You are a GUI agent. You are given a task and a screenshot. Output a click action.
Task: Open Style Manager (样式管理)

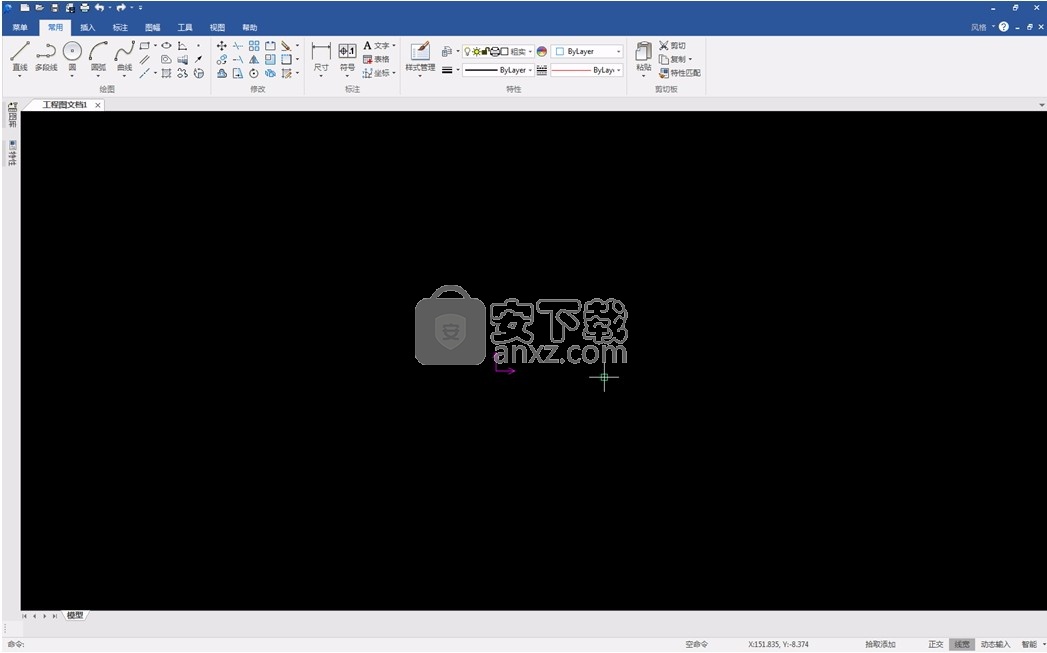coord(420,57)
